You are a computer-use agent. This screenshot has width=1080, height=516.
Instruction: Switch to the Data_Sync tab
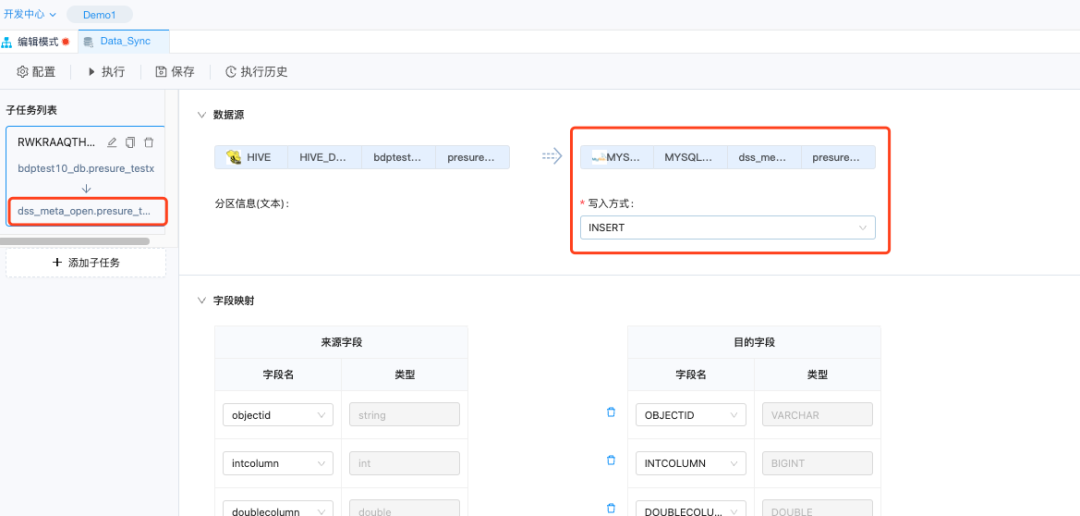[124, 41]
